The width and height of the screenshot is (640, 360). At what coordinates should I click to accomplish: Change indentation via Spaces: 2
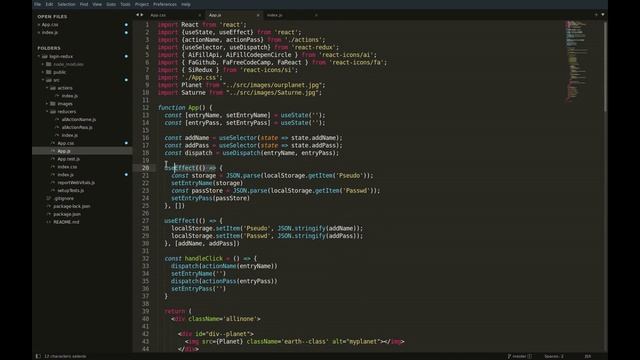554,356
